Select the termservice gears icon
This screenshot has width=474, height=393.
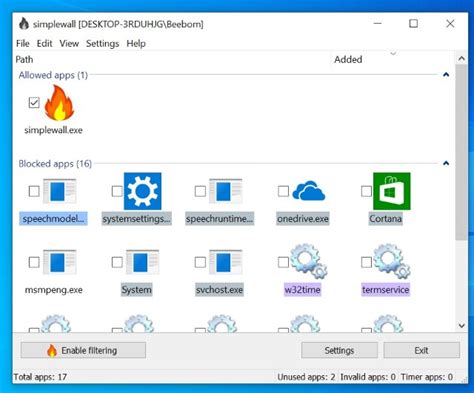click(392, 261)
